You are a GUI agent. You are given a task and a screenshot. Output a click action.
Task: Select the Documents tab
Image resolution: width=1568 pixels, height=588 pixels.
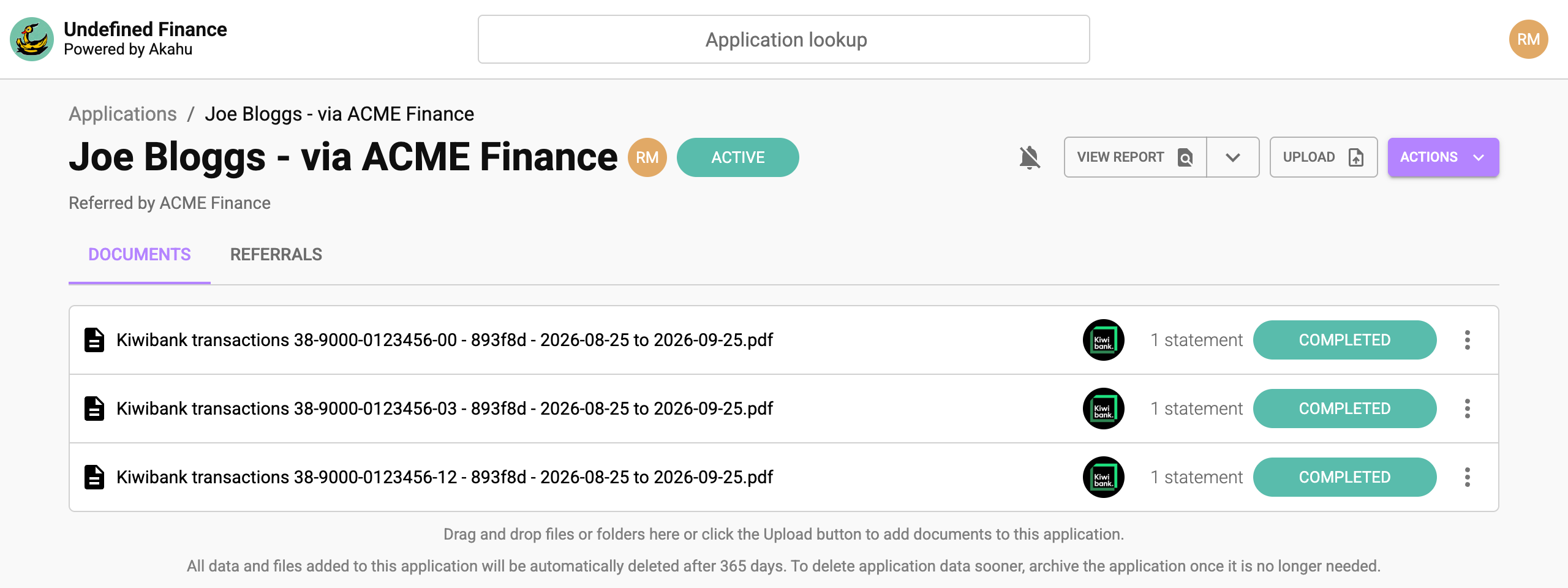point(140,255)
